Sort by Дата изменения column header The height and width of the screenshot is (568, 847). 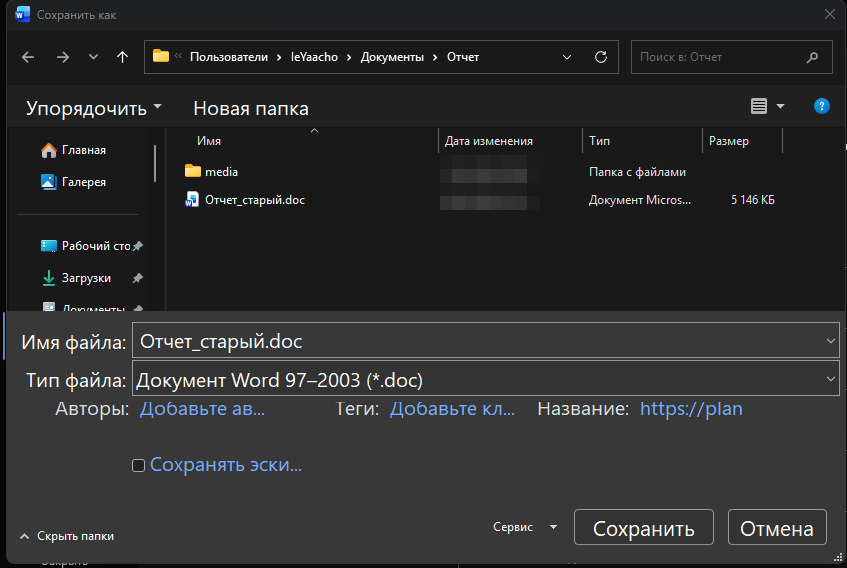[489, 141]
